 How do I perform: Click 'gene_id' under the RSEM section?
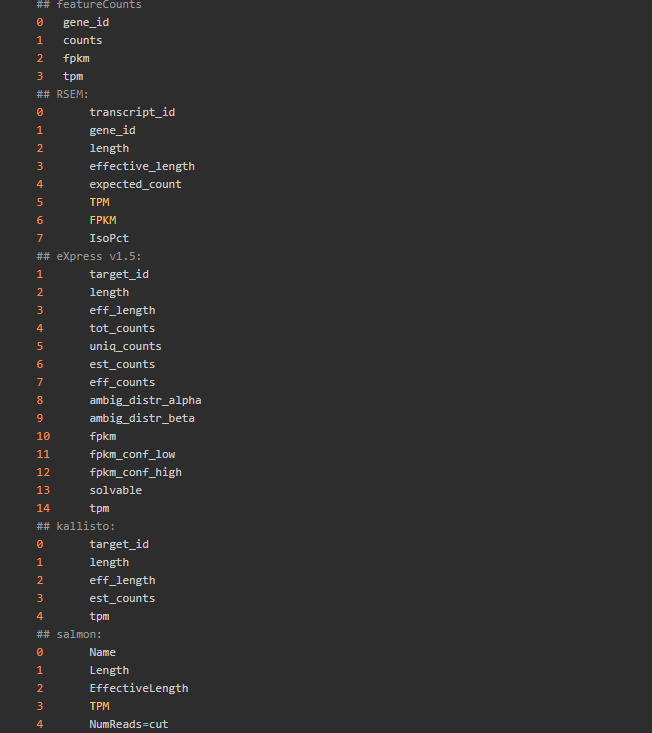[x=113, y=130]
